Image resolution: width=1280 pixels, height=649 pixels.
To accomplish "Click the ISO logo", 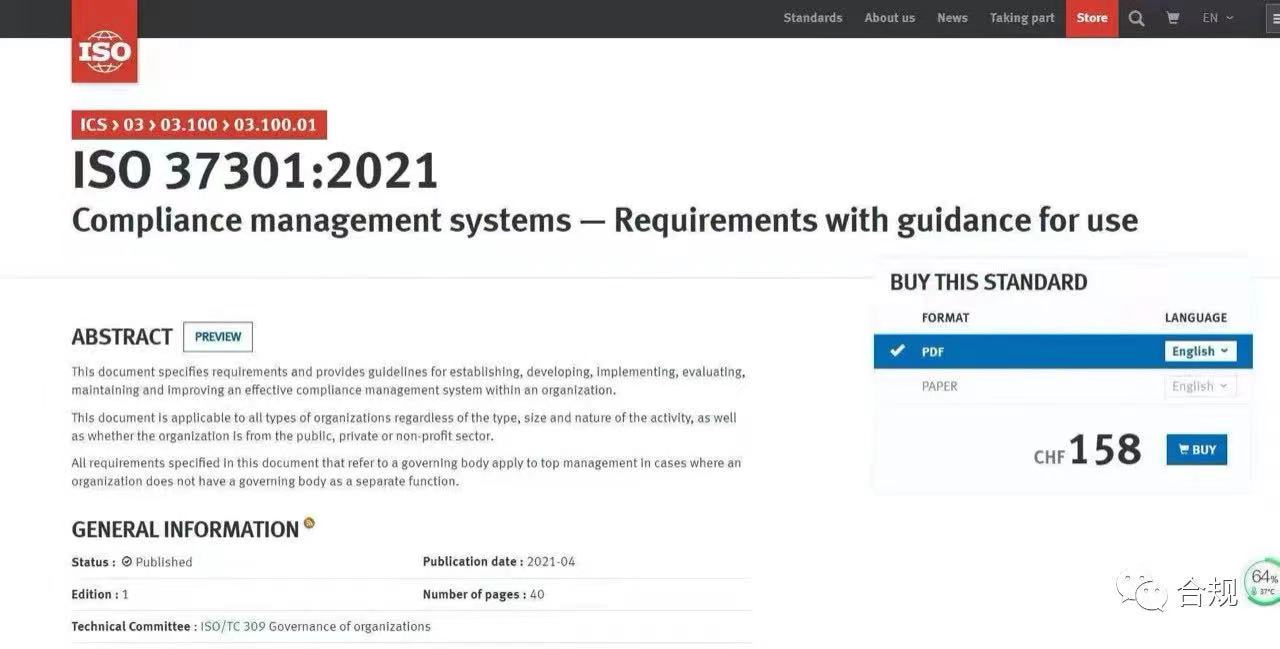I will (x=104, y=41).
